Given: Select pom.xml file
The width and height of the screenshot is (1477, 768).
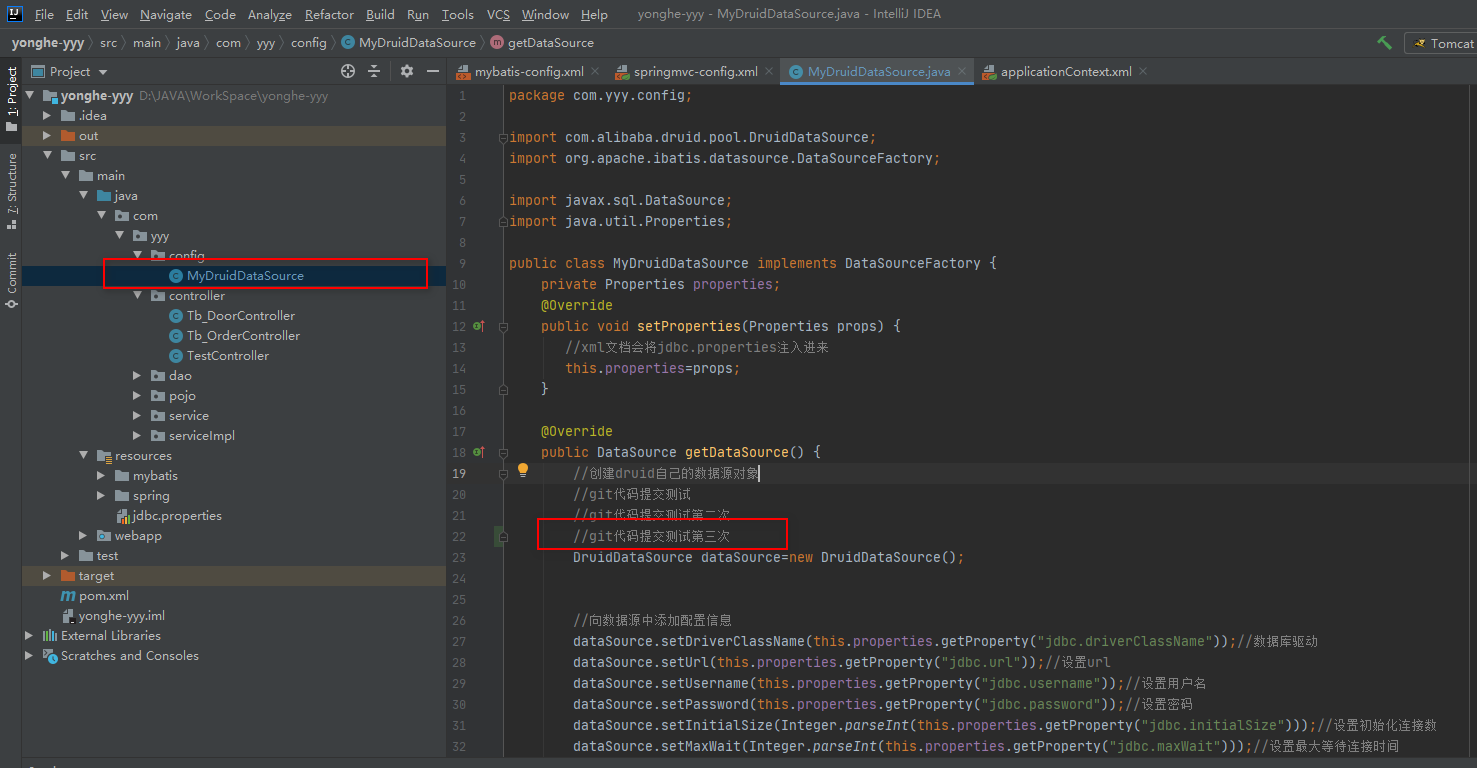Looking at the screenshot, I should pos(95,596).
